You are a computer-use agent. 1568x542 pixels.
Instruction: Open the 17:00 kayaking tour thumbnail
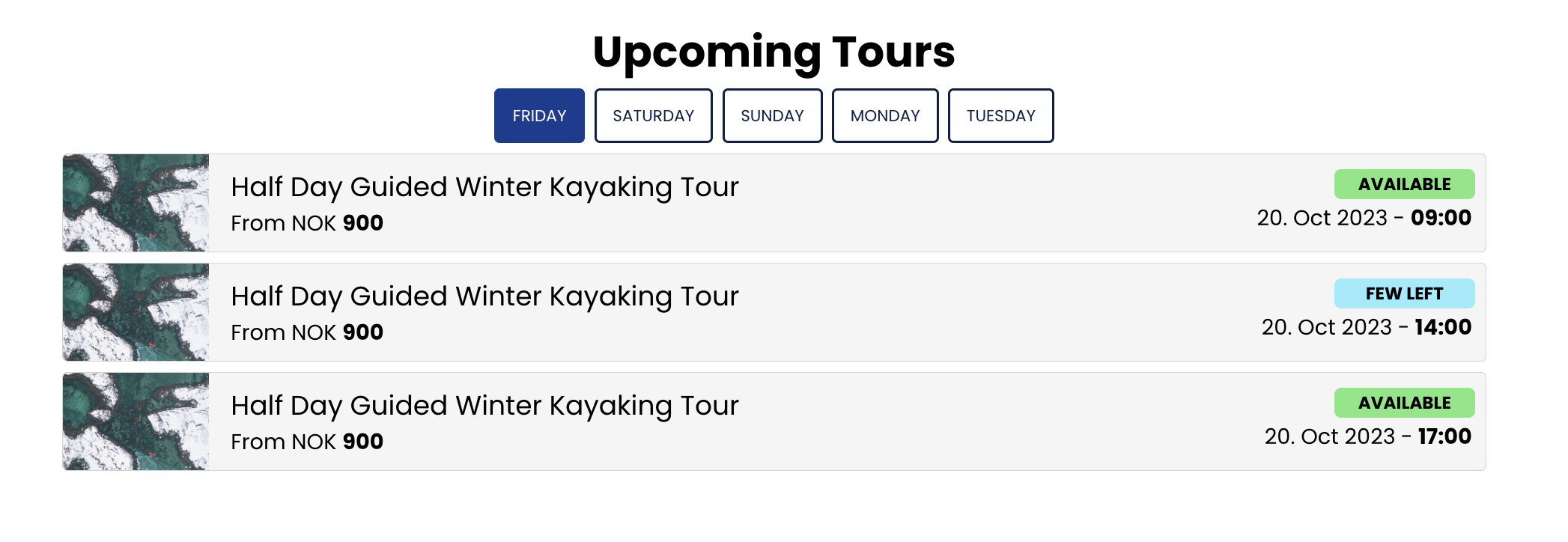[x=136, y=421]
